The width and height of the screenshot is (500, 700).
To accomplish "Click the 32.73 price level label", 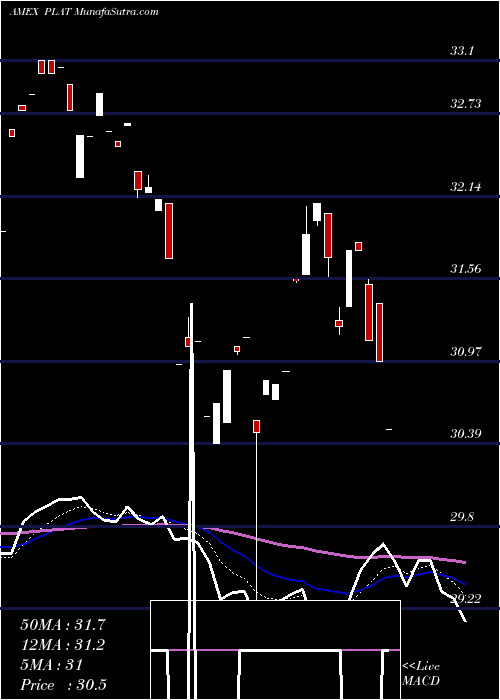I will pos(466,104).
